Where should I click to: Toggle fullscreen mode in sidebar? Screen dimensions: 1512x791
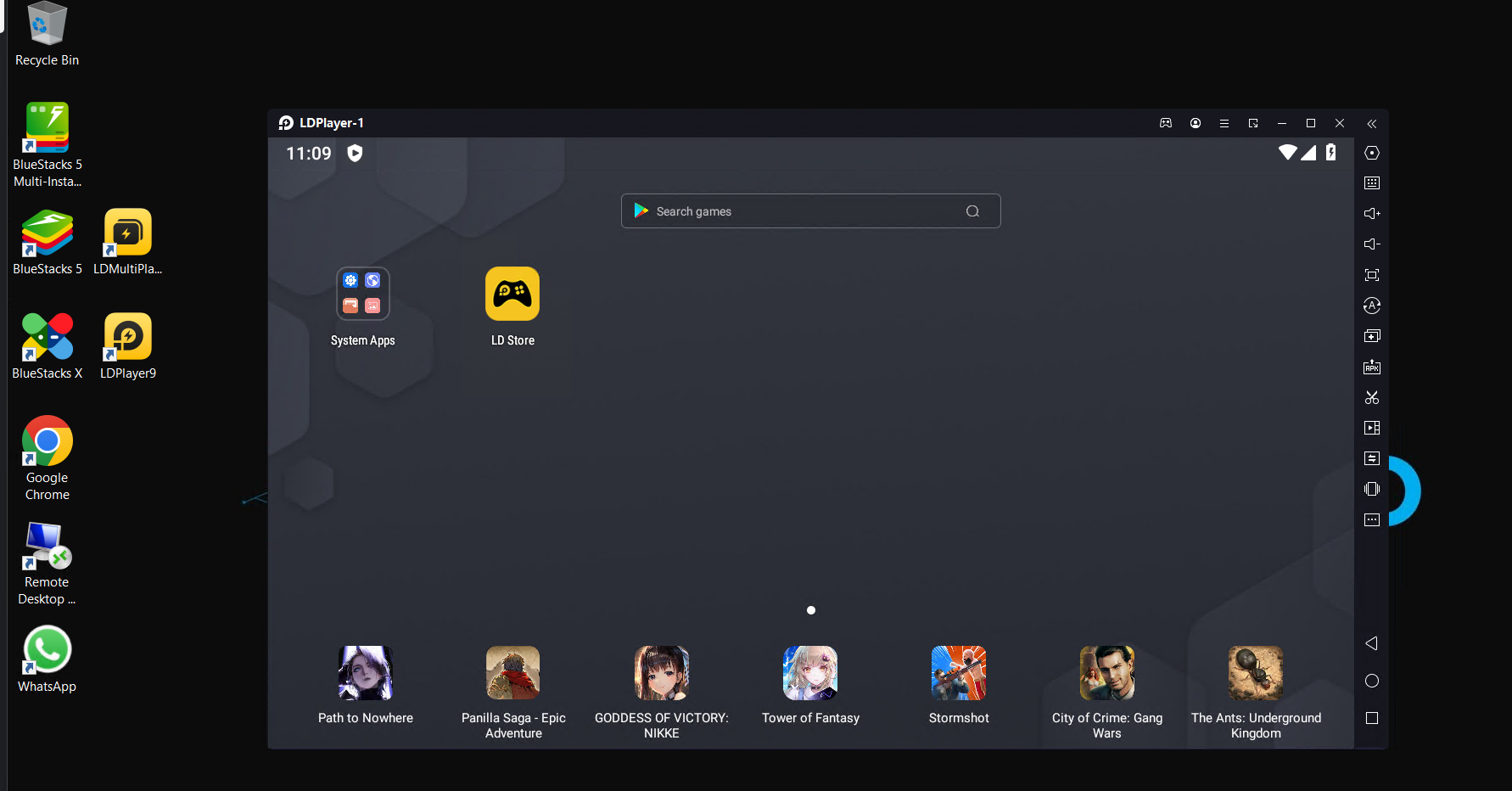[x=1372, y=275]
